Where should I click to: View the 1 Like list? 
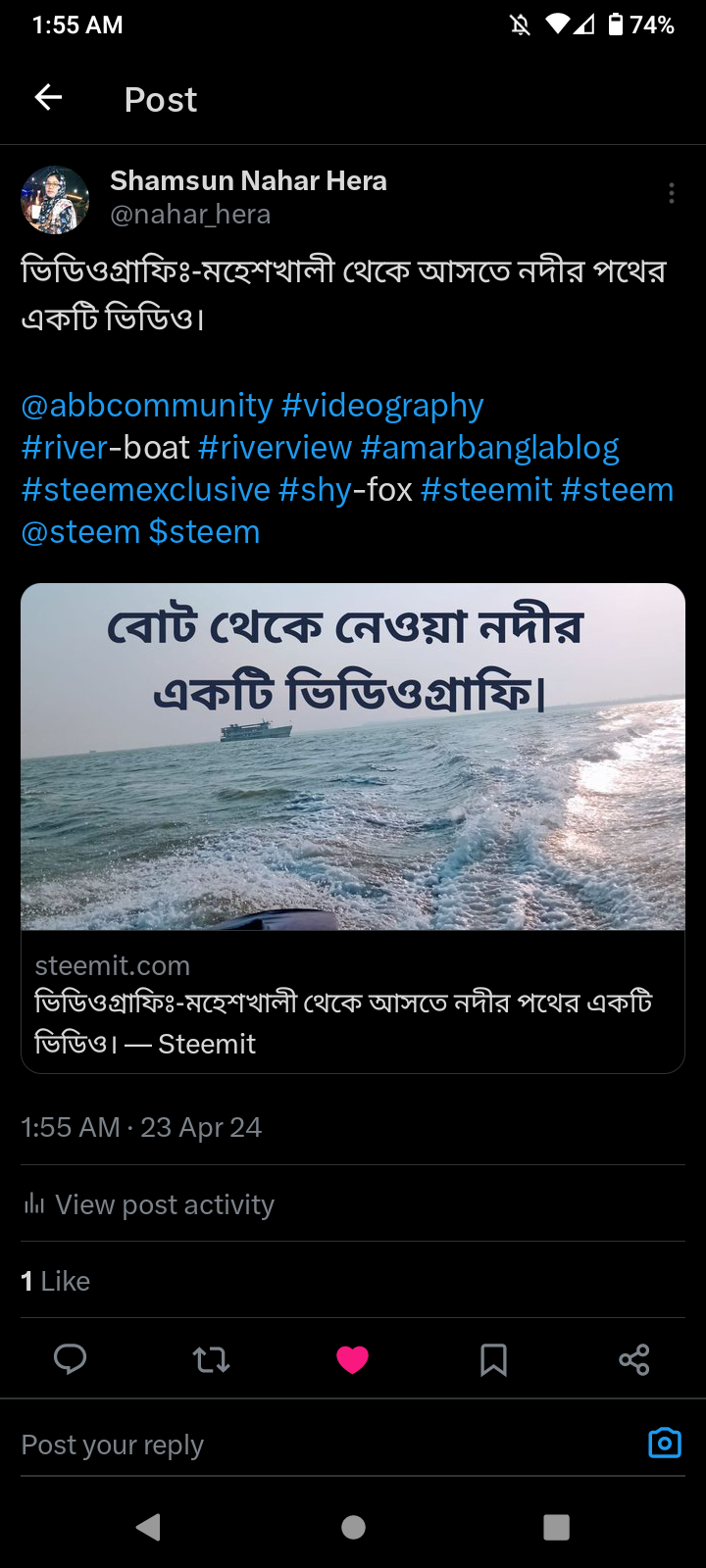pos(56,1281)
